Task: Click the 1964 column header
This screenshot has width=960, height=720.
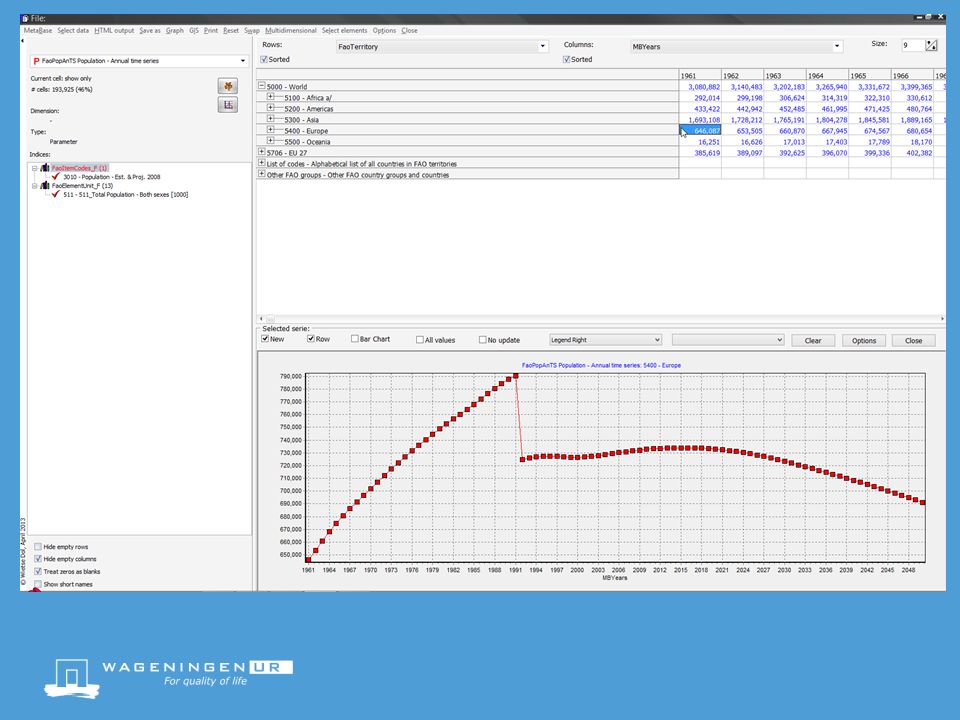Action: point(827,75)
